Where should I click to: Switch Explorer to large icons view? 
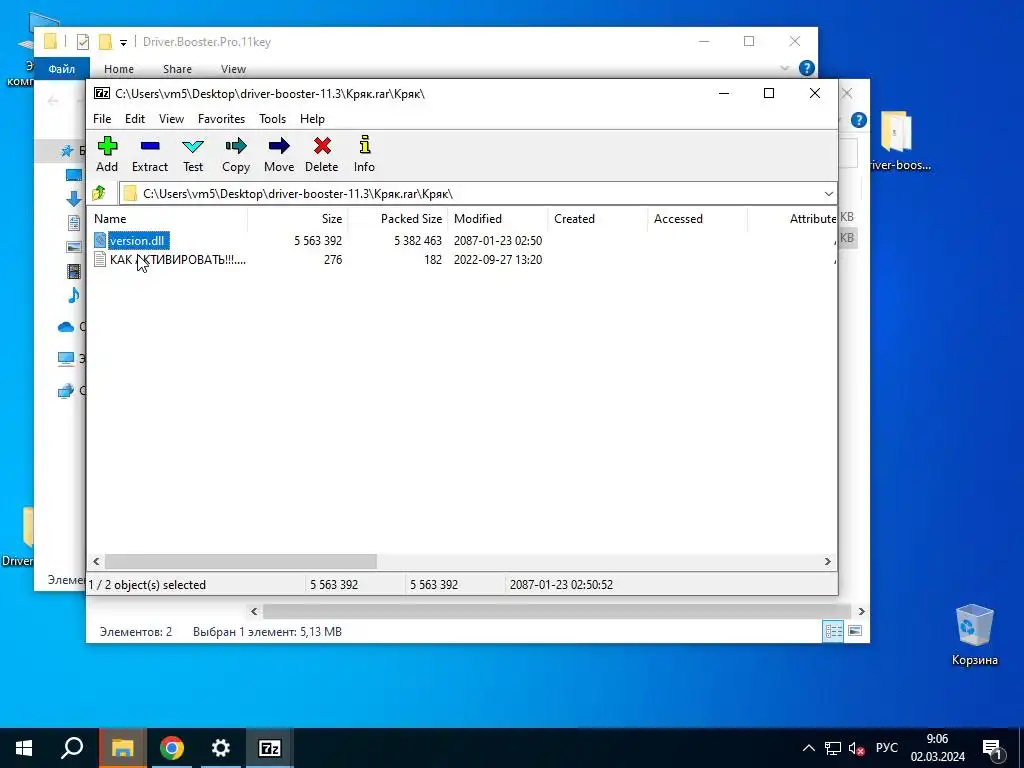(x=855, y=631)
